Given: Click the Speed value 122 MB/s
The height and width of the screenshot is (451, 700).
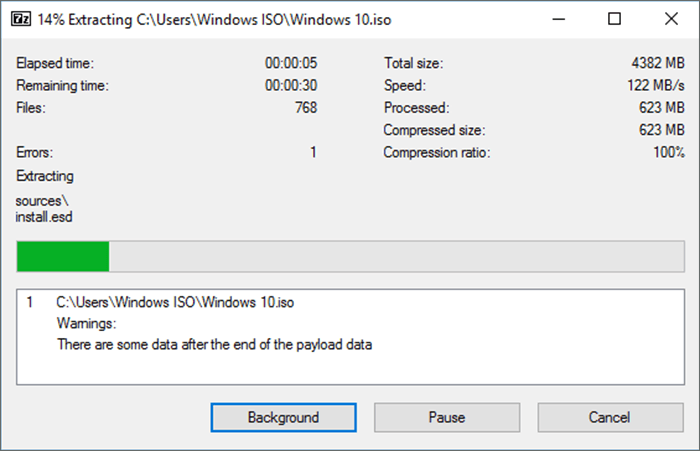Looking at the screenshot, I should (659, 86).
